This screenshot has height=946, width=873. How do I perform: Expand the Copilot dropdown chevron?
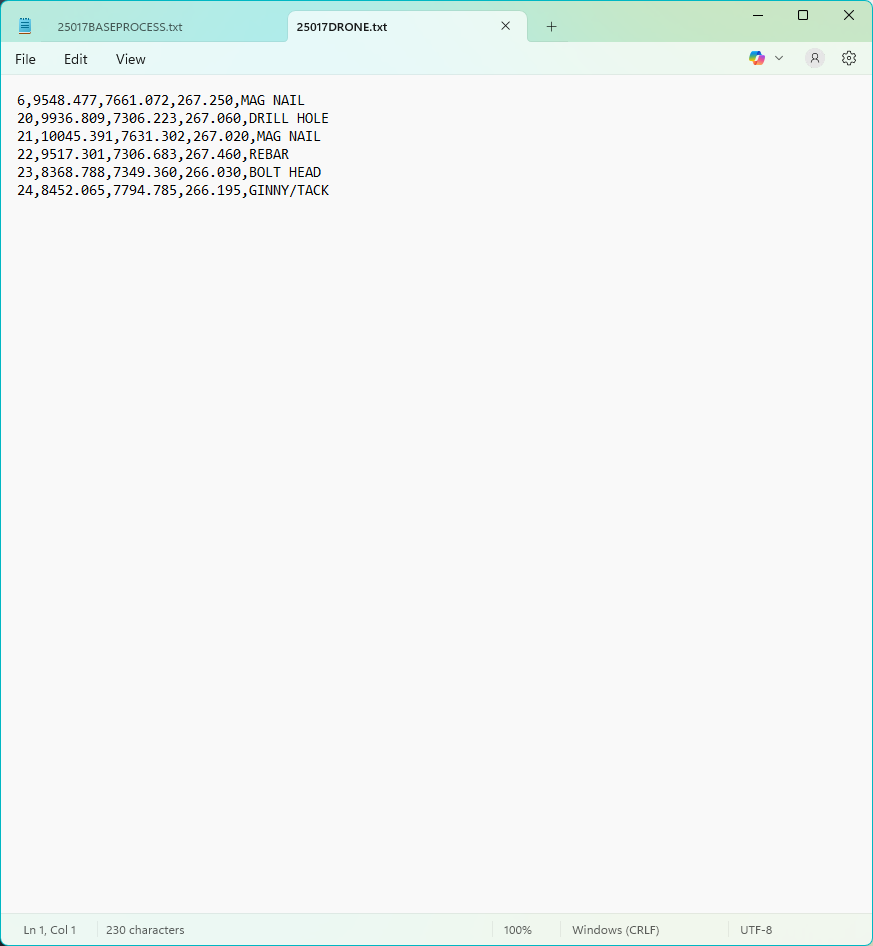click(779, 59)
